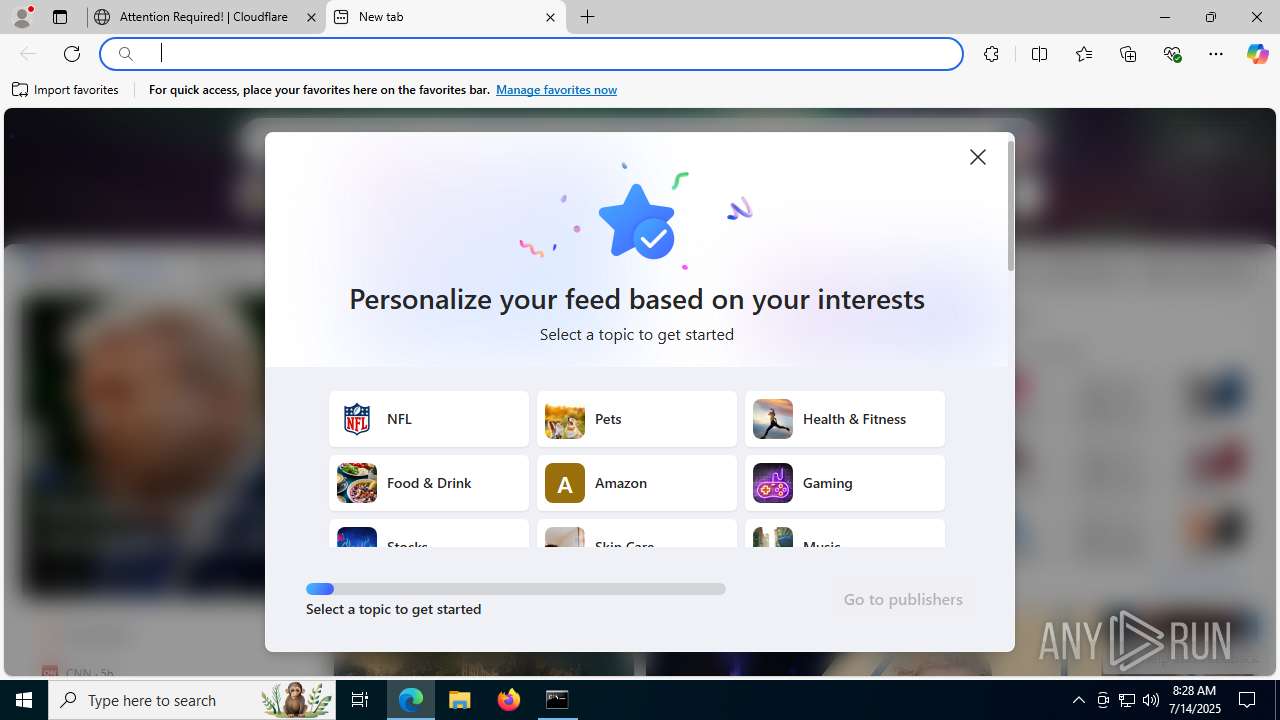Viewport: 1280px width, 720px height.
Task: Open the terminal app in taskbar
Action: pos(557,700)
